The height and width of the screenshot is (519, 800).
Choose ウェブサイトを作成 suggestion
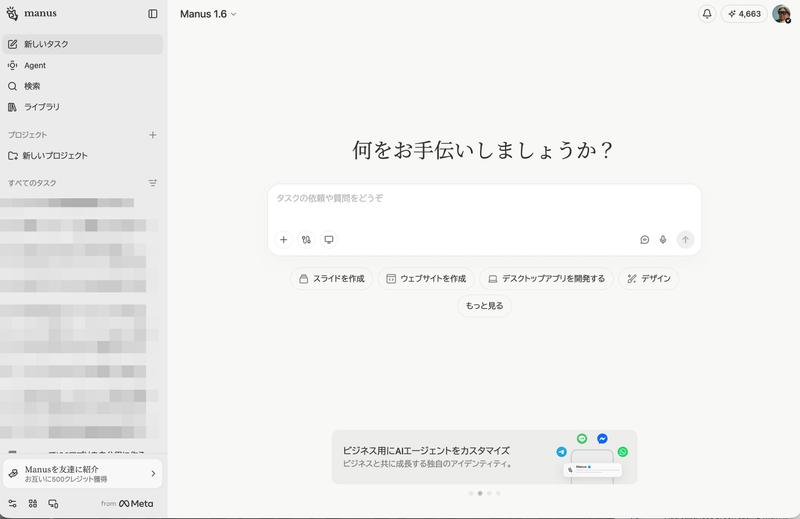tap(426, 279)
